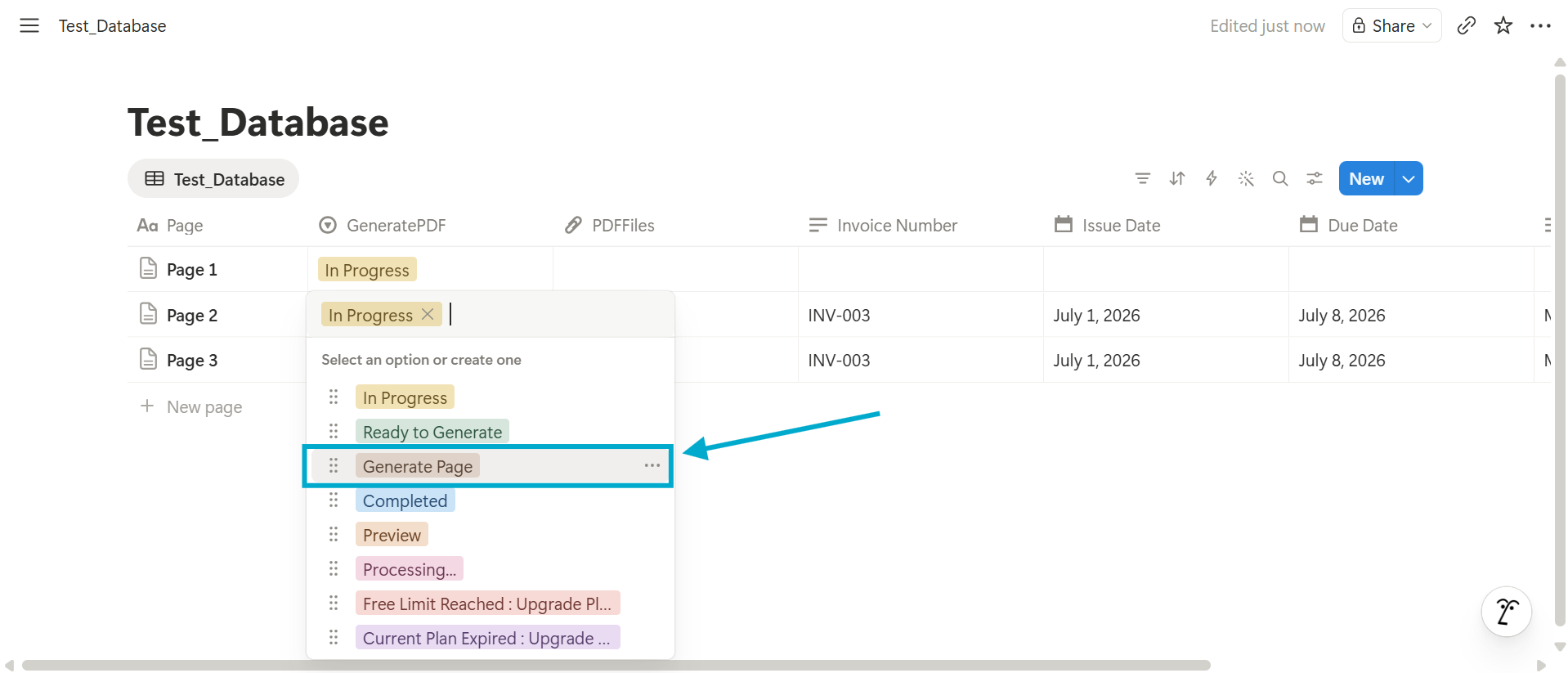Click the Test_Database page title heading
Viewport: 1568px width, 673px height.
click(258, 123)
